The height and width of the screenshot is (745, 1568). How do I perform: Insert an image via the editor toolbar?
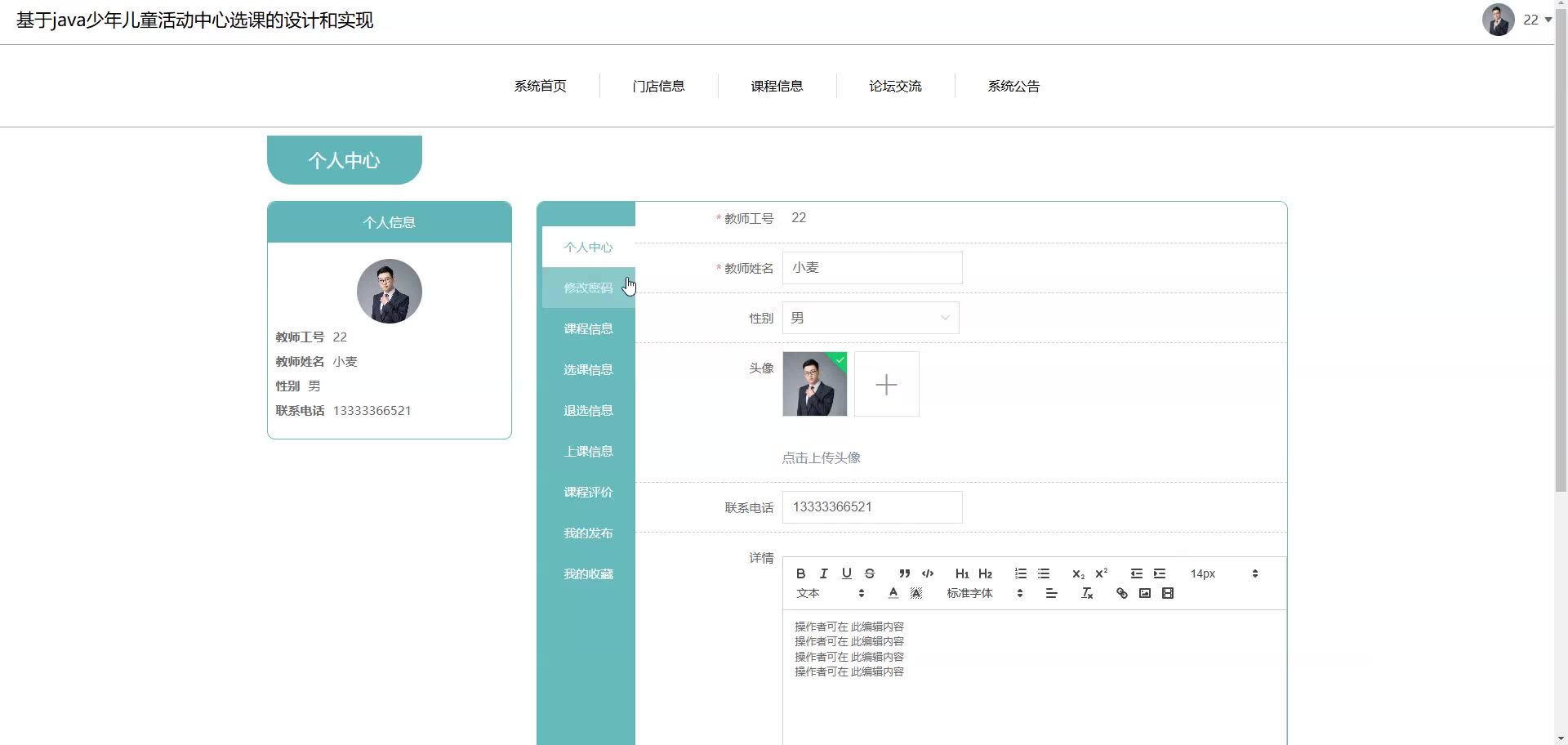[1145, 594]
